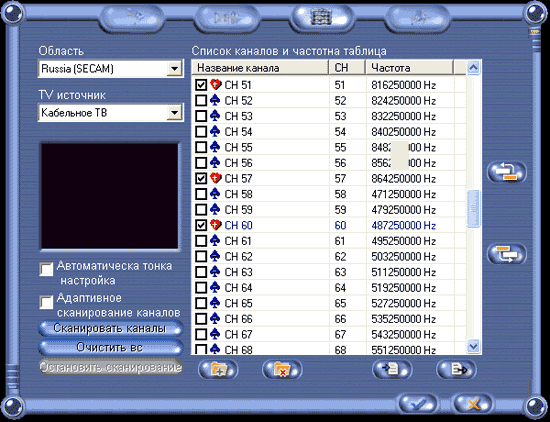Click frequency 471250000 Hz cell
Viewport: 550px width, 422px height.
(x=403, y=194)
